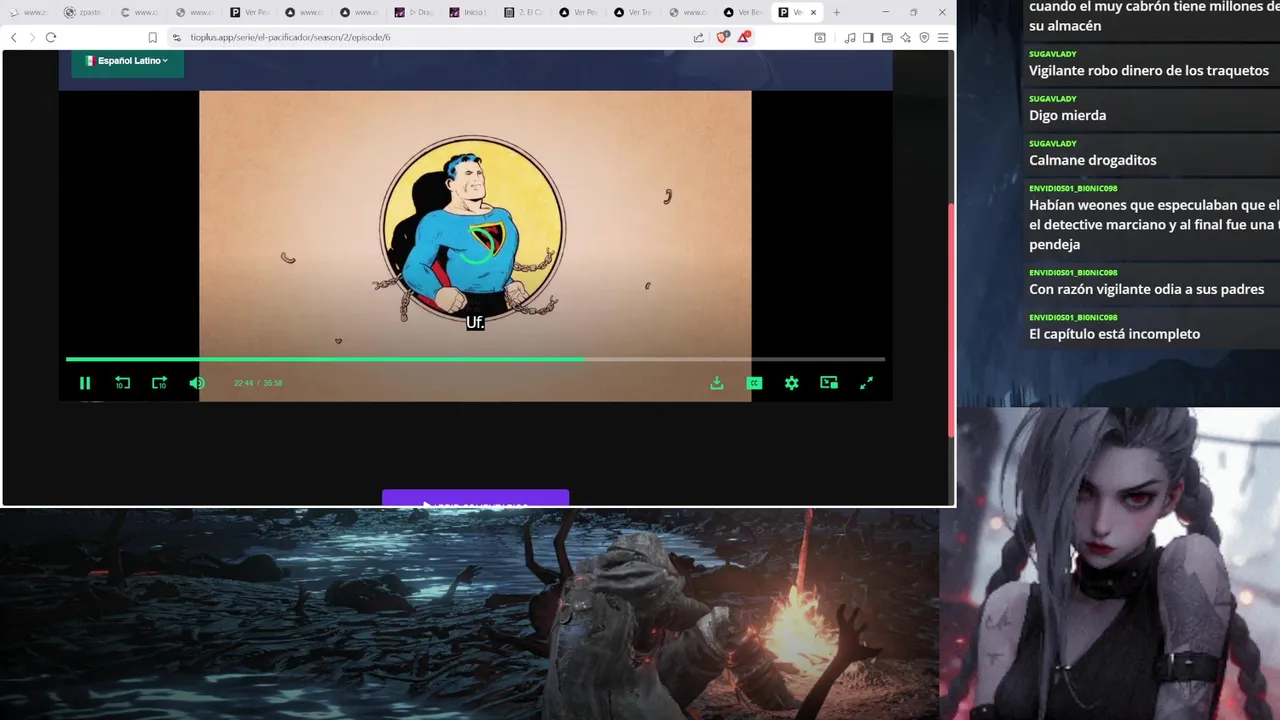This screenshot has width=1280, height=720.
Task: Toggle the browser sidebar panel icon
Action: [x=868, y=37]
